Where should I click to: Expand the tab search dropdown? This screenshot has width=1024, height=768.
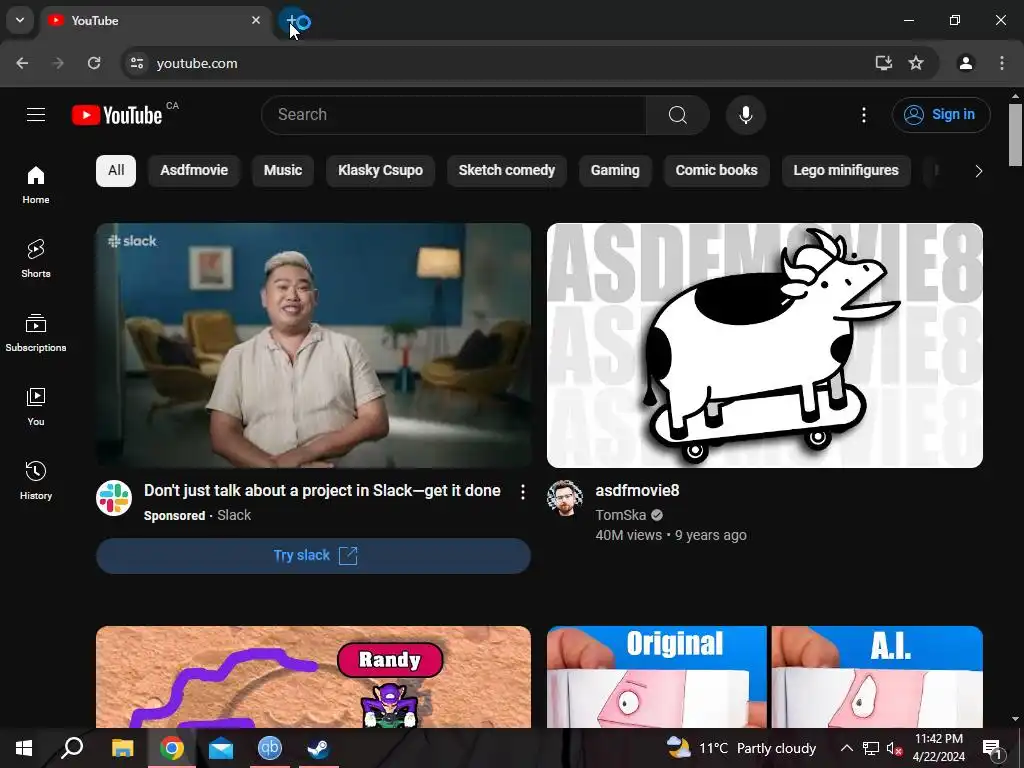tap(20, 20)
